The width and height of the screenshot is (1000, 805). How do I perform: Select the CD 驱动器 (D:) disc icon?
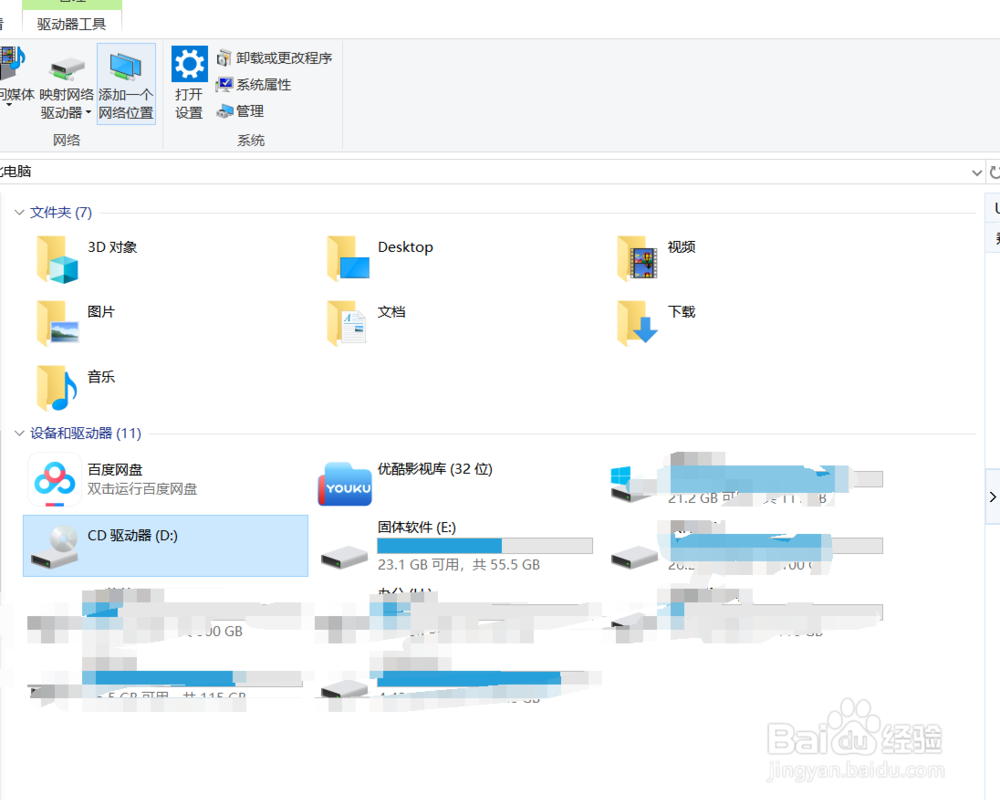(54, 547)
